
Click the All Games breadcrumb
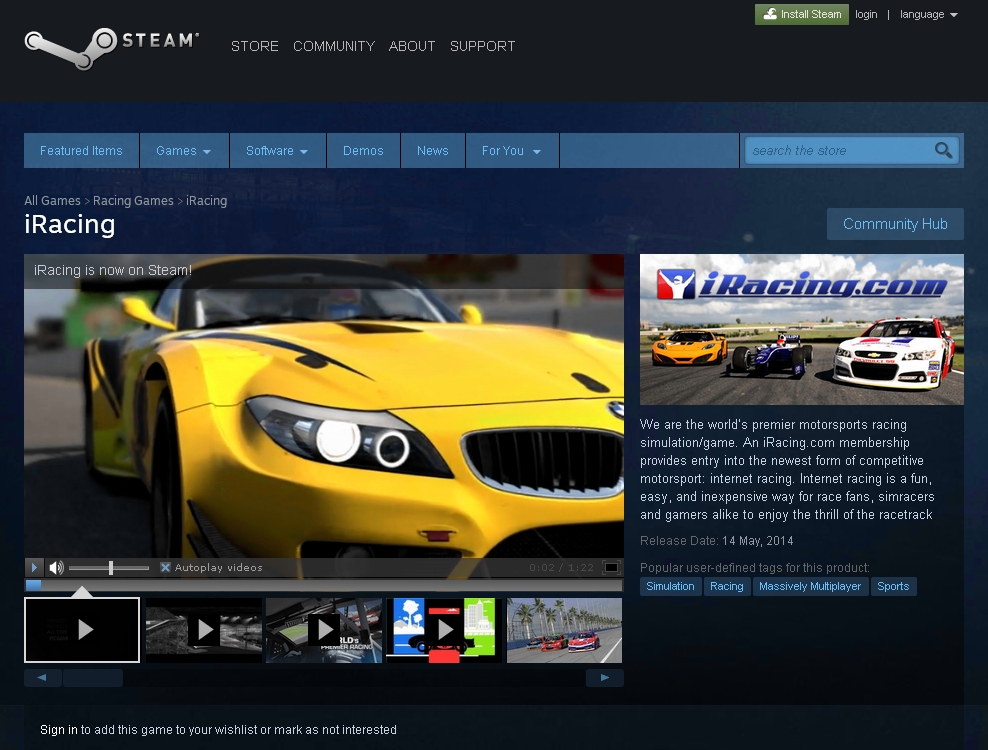(x=52, y=200)
